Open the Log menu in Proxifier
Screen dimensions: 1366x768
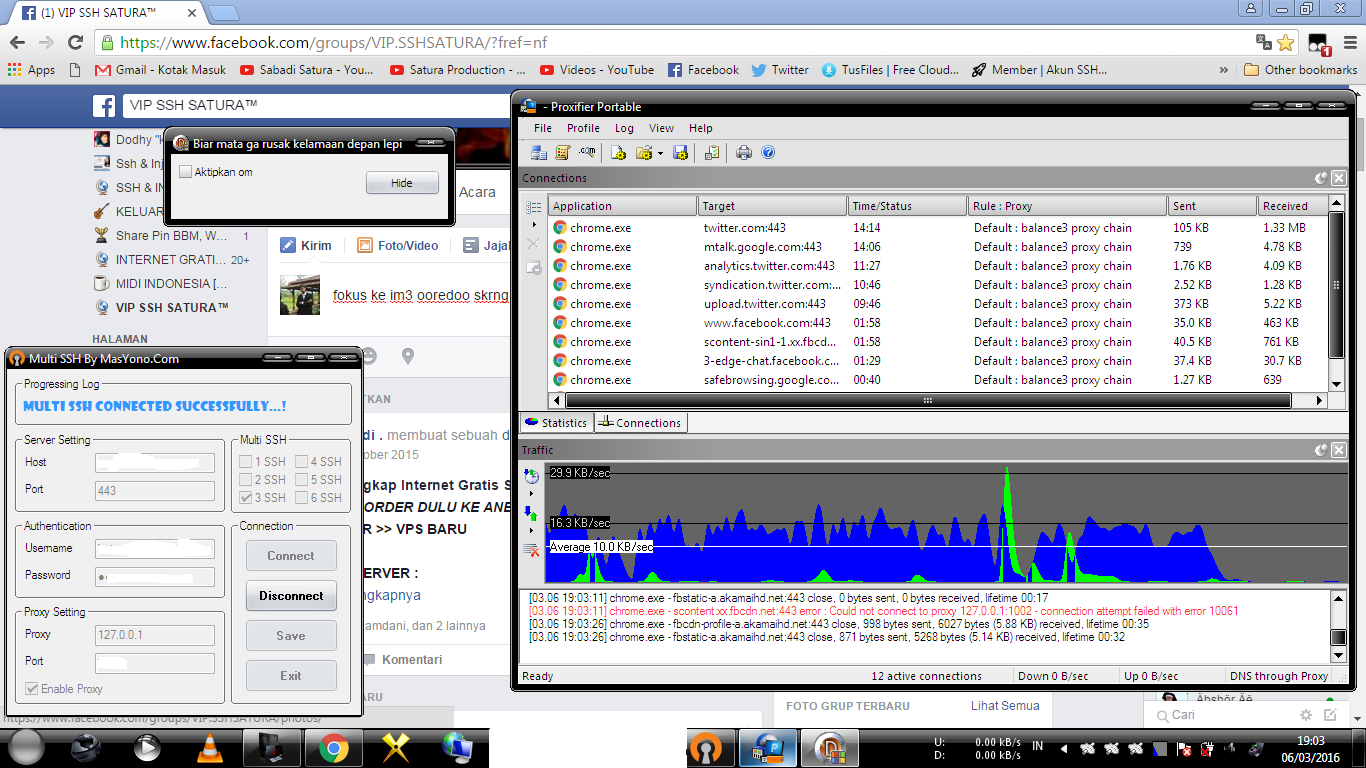coord(624,128)
